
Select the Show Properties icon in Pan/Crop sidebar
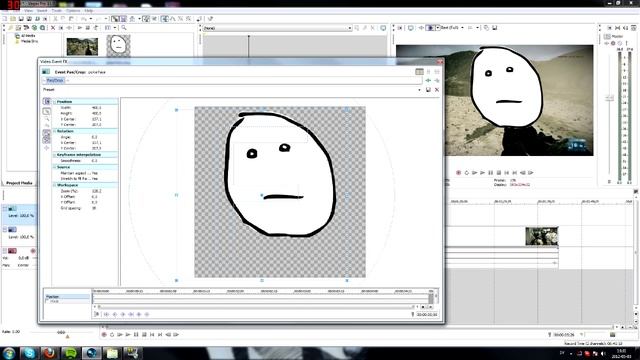47,101
